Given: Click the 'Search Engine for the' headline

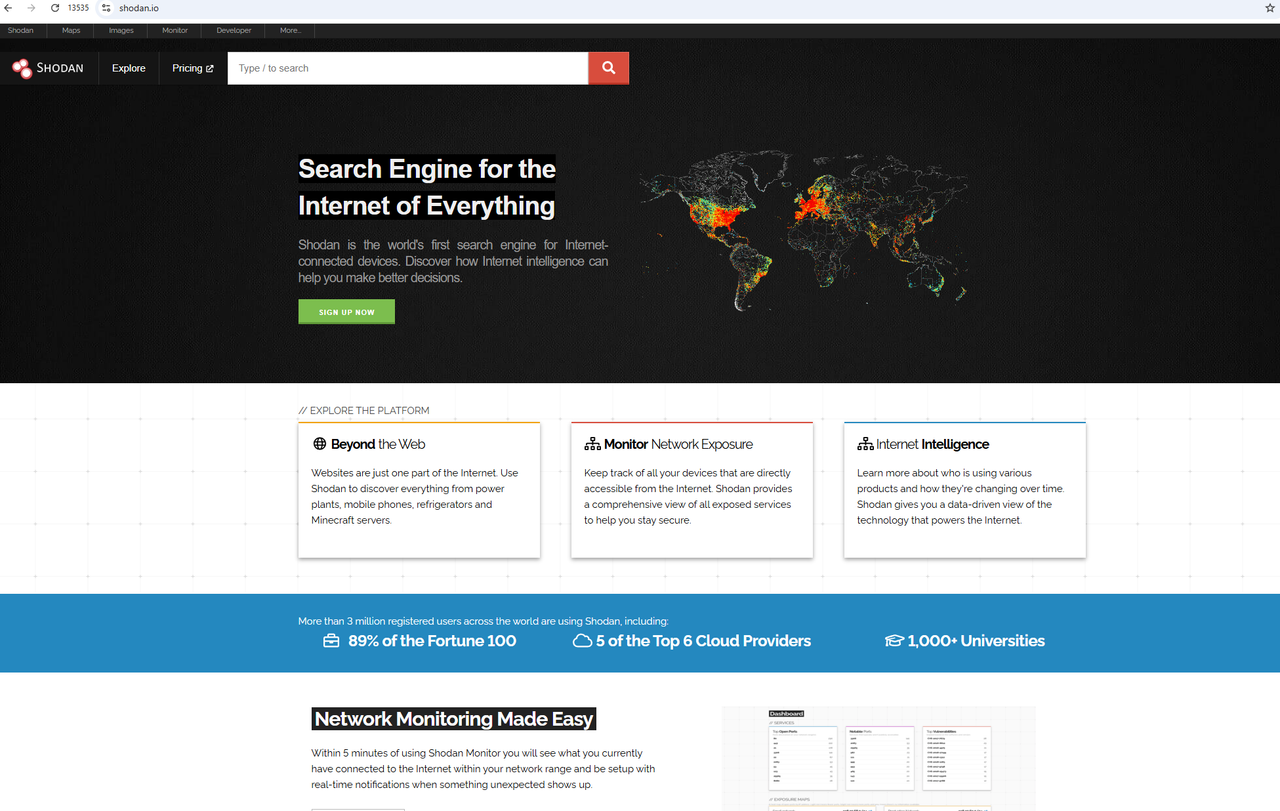Looking at the screenshot, I should click(x=427, y=169).
